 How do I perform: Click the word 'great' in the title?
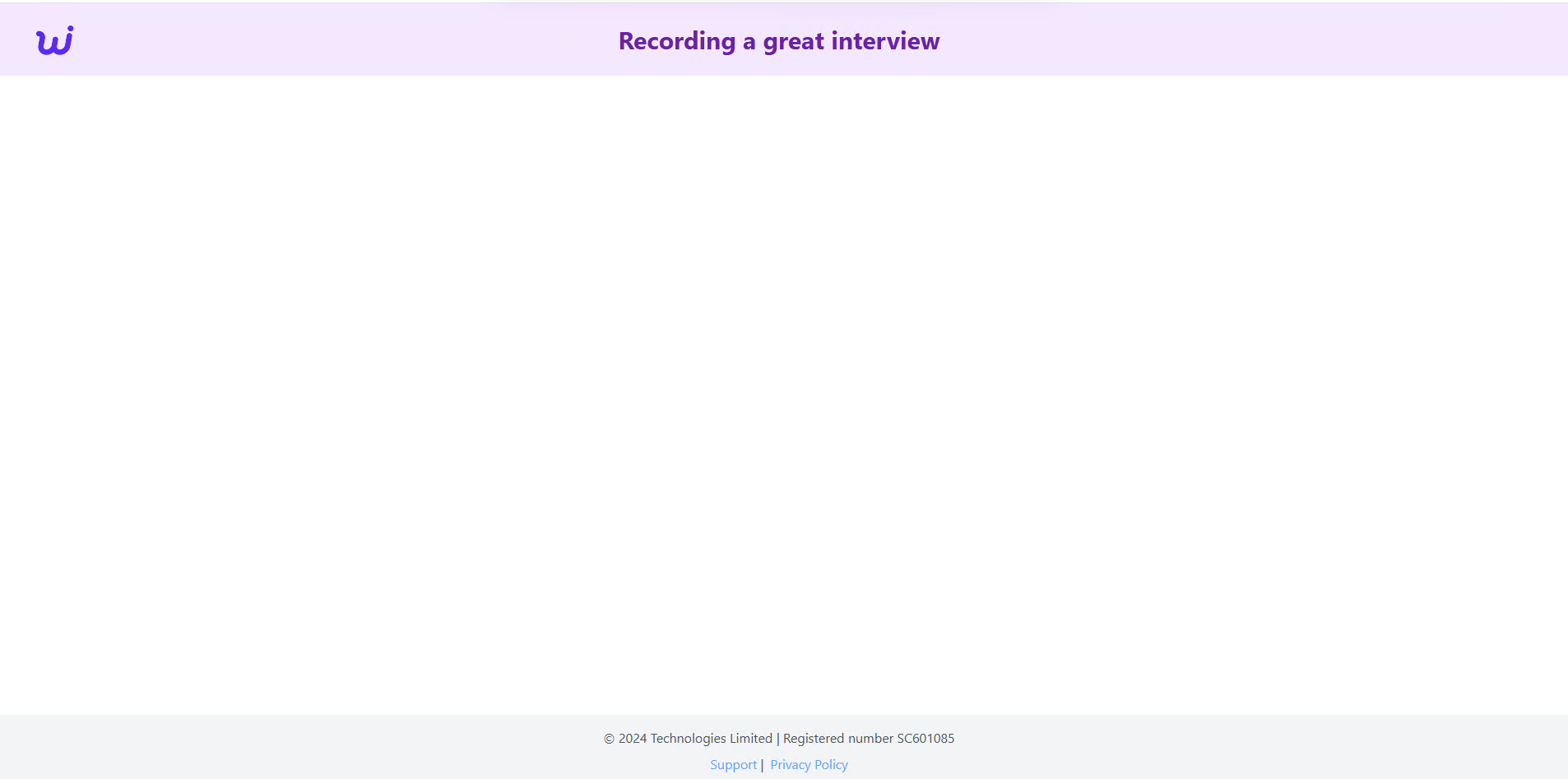point(793,41)
